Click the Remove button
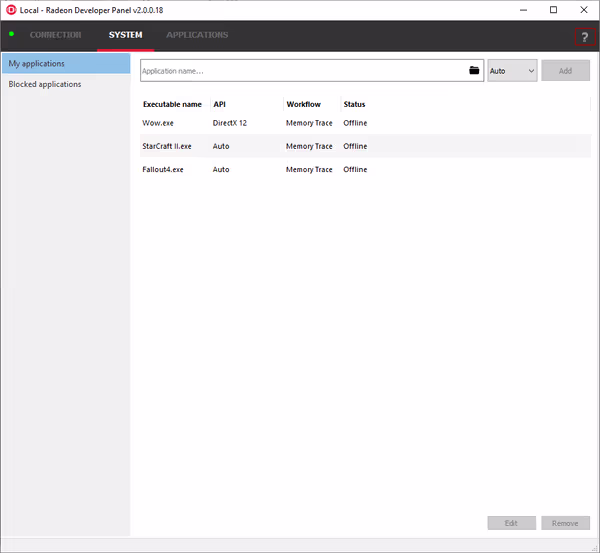 (565, 523)
